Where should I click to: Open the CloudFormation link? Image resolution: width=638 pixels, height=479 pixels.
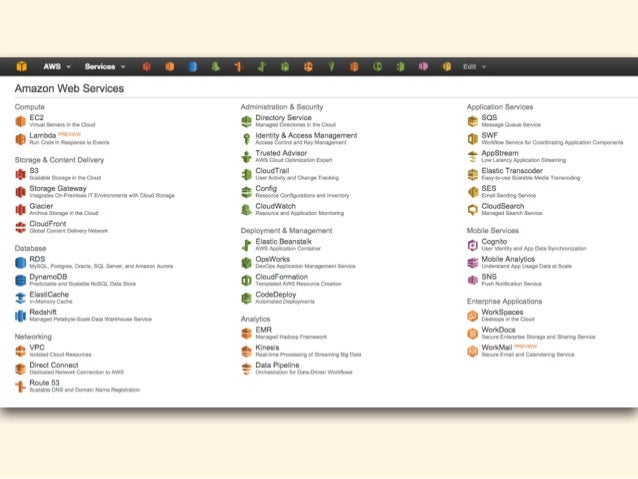click(282, 277)
